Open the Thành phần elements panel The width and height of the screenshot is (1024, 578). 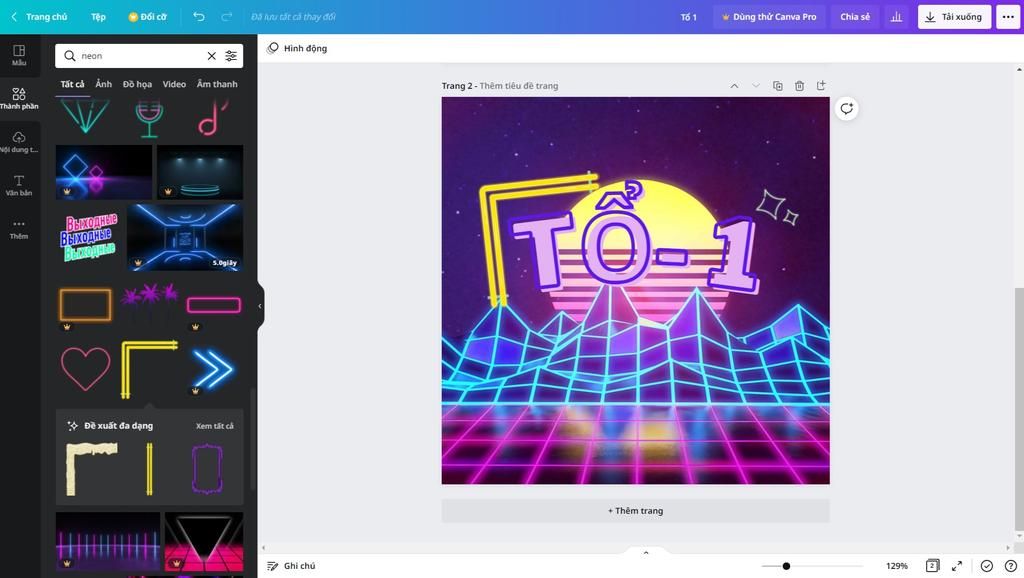point(19,98)
